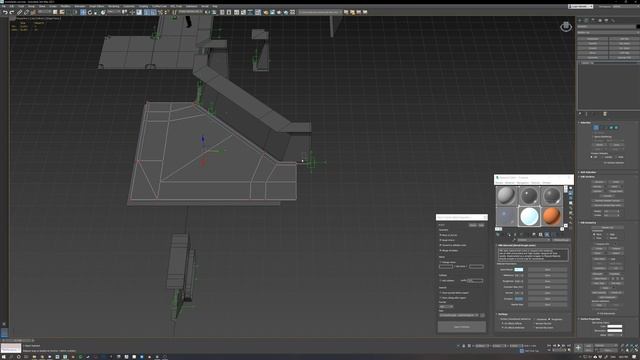640x360 pixels.
Task: Open the Modes menu in Material Editor
Action: click(x=499, y=183)
